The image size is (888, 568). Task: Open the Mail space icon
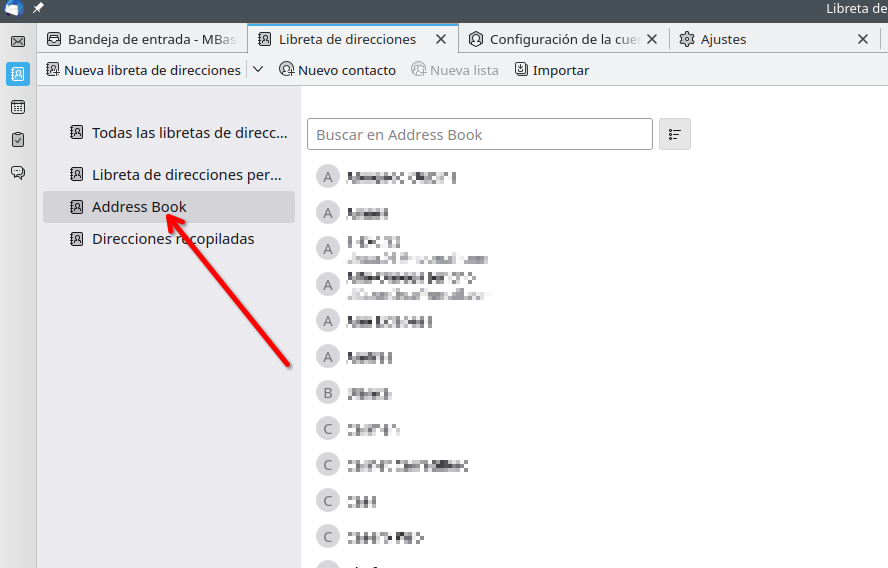click(18, 41)
